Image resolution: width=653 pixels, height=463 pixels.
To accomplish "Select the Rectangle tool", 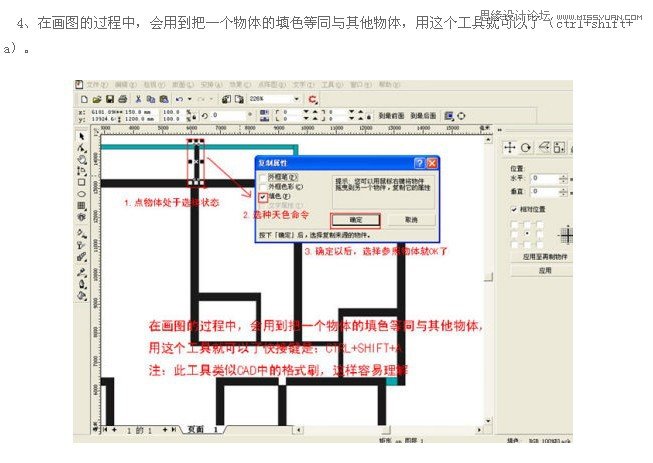I will 82,182.
